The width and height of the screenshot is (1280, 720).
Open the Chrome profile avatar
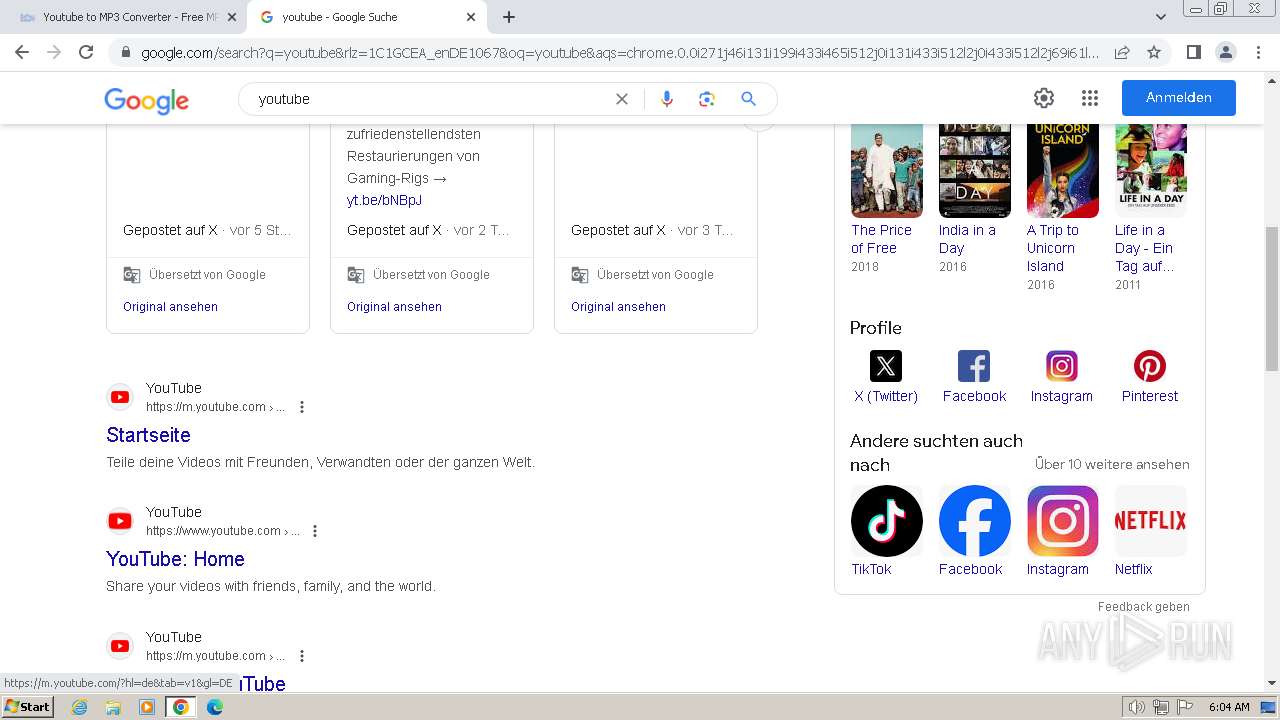1225,52
